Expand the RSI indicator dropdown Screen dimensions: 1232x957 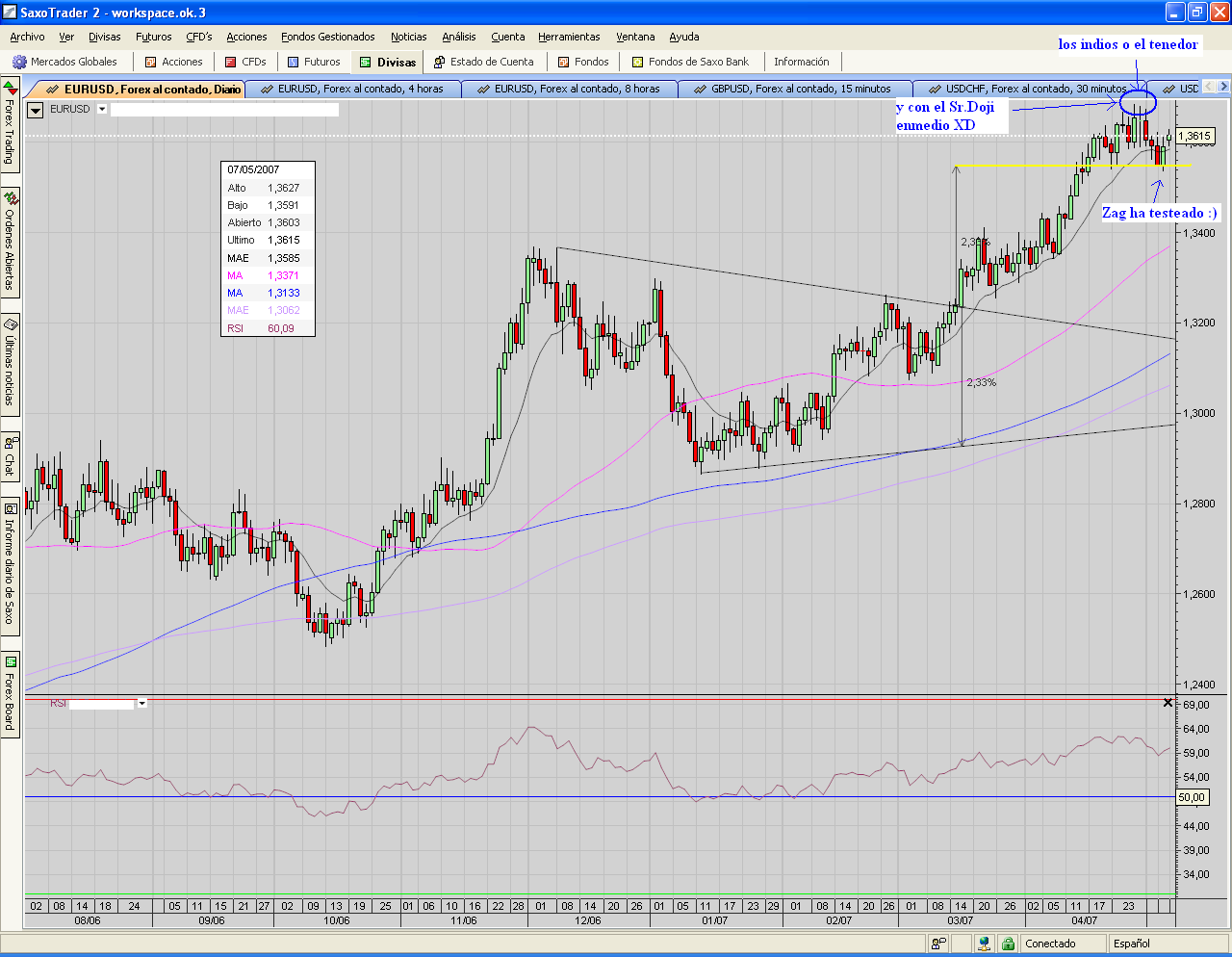point(141,704)
